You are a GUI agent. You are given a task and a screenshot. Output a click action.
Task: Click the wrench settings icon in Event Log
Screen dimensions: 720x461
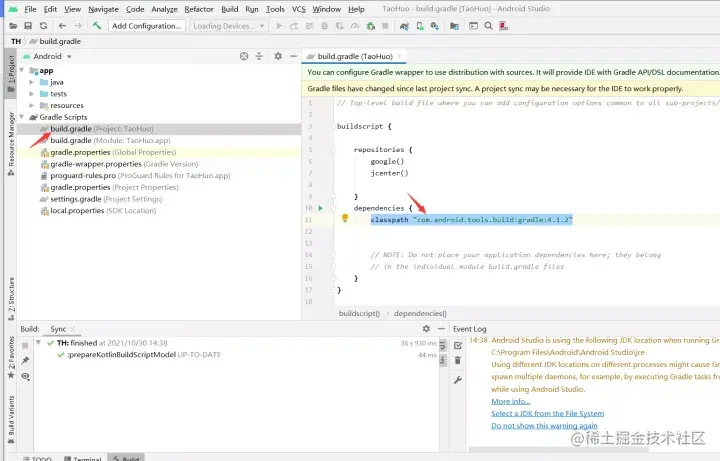(458, 380)
